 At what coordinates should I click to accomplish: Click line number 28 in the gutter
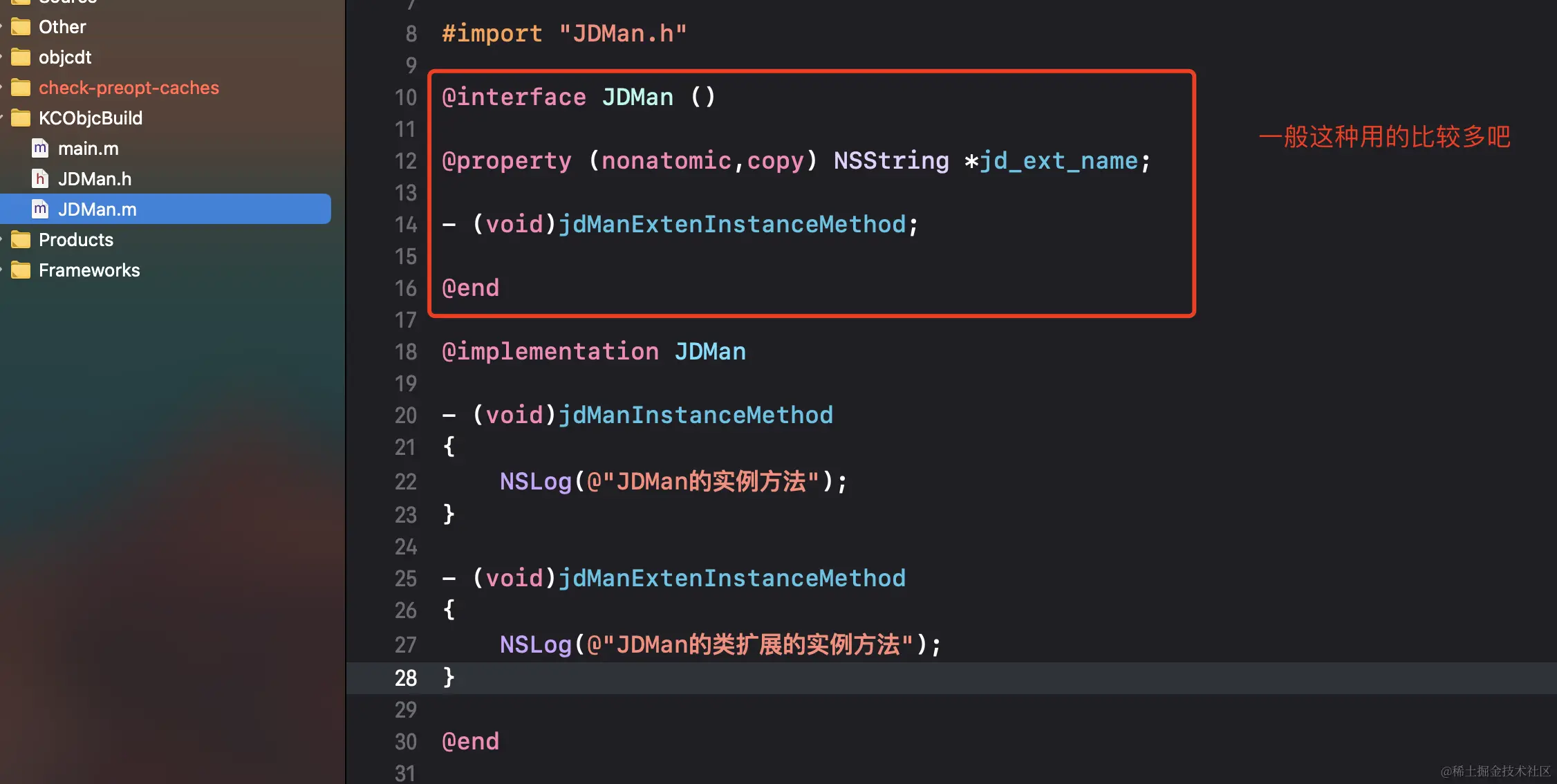pyautogui.click(x=405, y=678)
